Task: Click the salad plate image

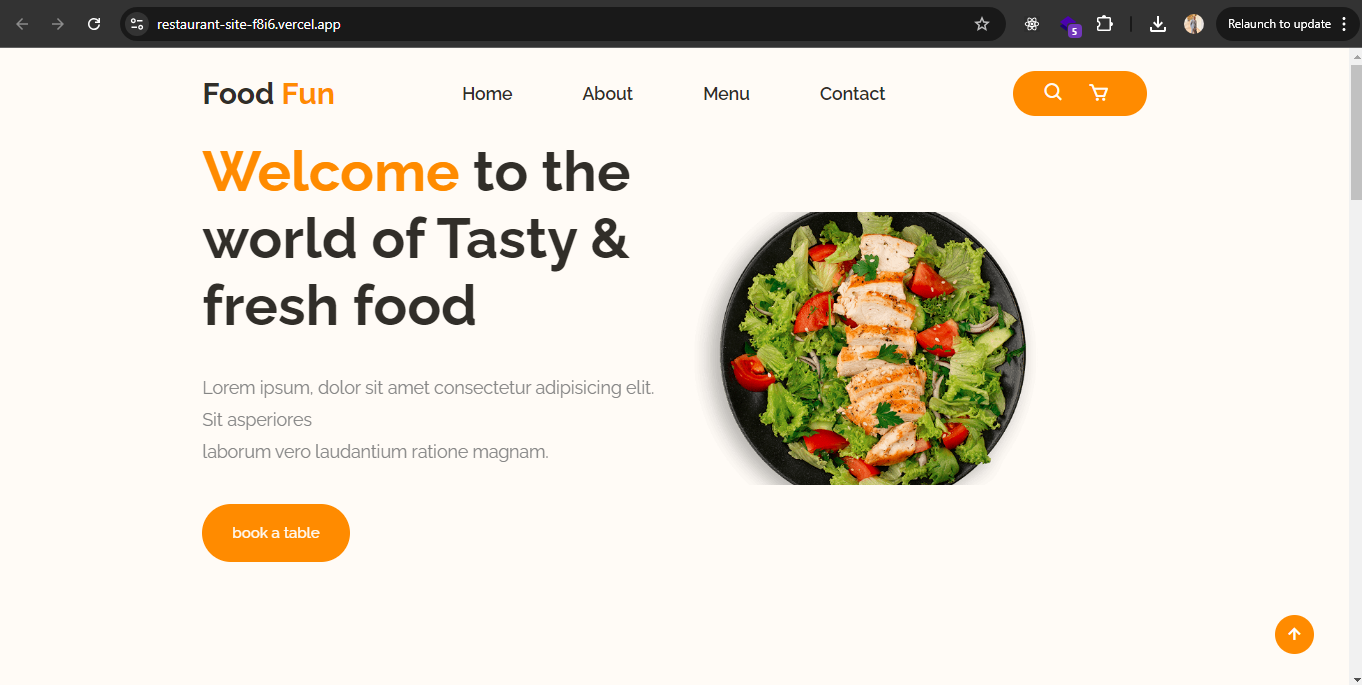Action: pyautogui.click(x=861, y=348)
